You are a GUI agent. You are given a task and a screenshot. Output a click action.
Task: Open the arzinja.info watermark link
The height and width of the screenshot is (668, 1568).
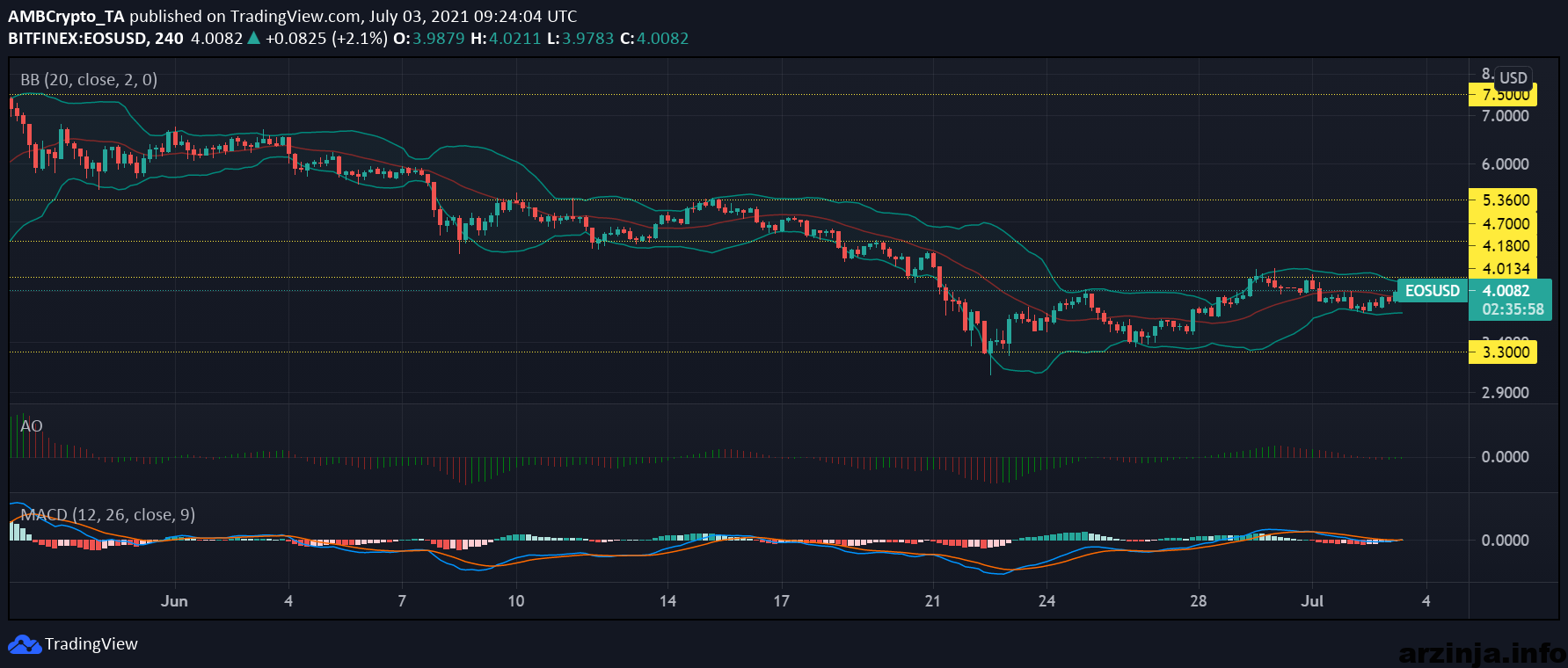tap(1482, 653)
